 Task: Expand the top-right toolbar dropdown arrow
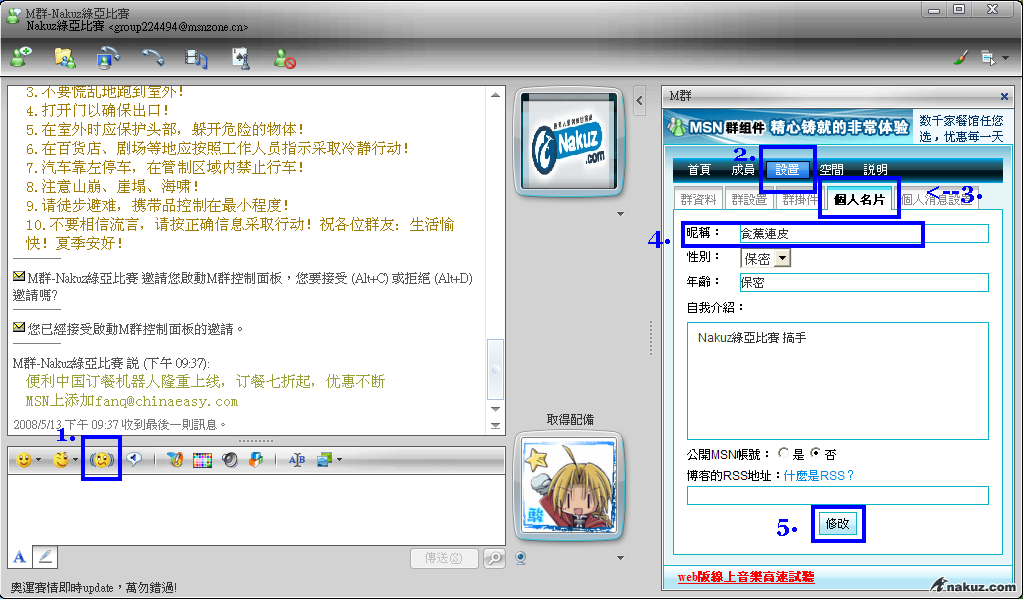tap(1006, 58)
